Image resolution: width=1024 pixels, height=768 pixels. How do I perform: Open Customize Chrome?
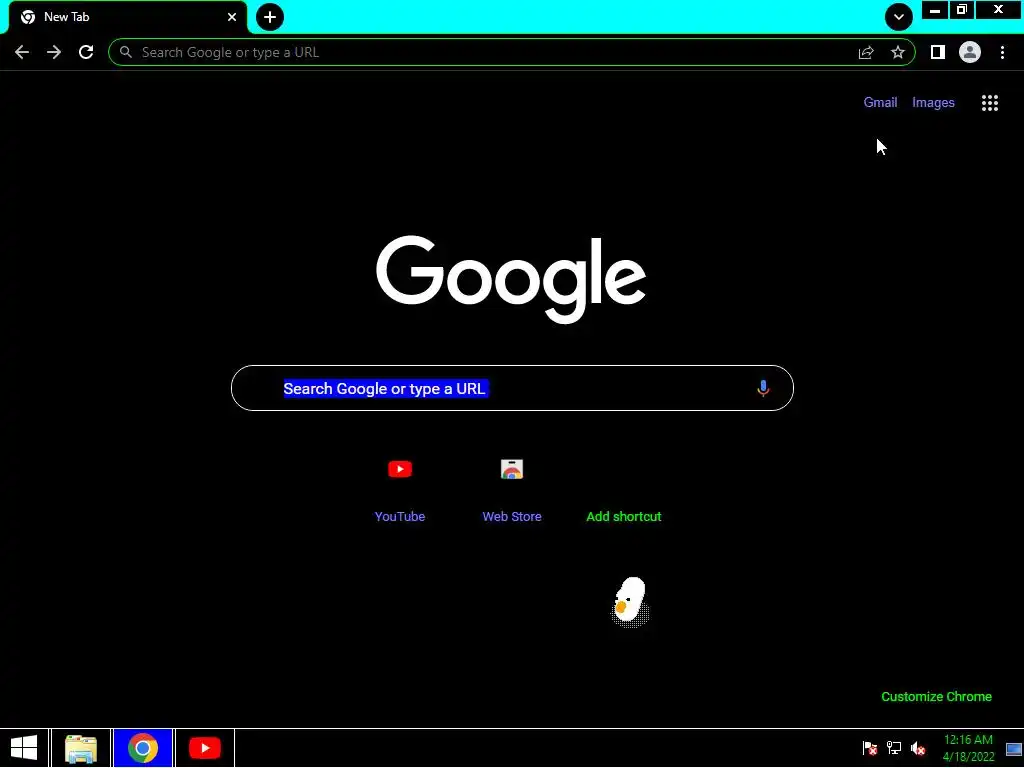tap(936, 697)
